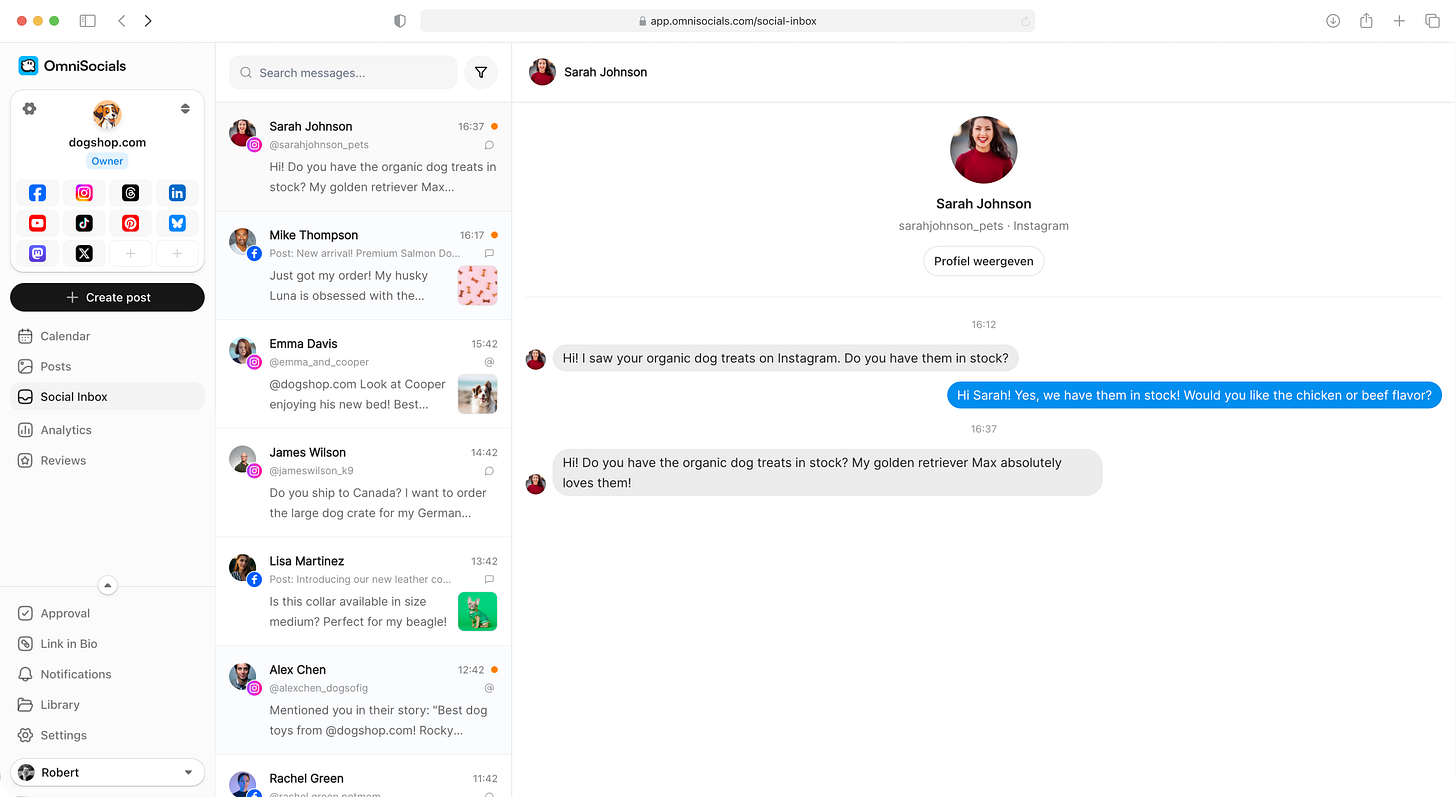
Task: Click the blue reply bubble about chicken or beef
Action: tap(1194, 395)
